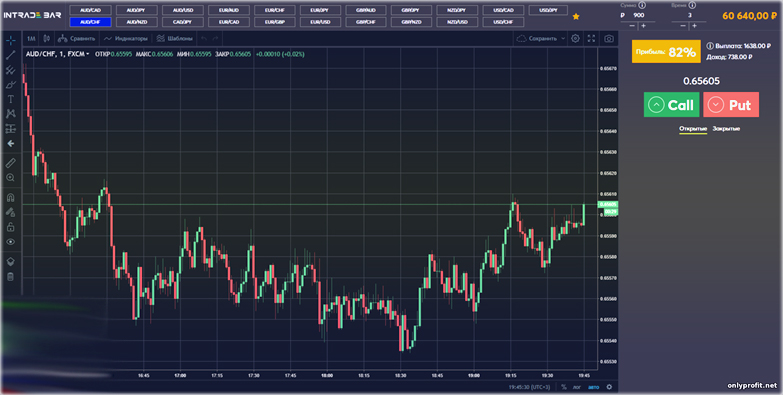This screenshot has height=395, width=783.
Task: Open the Индикаторы indicators menu
Action: (x=126, y=38)
